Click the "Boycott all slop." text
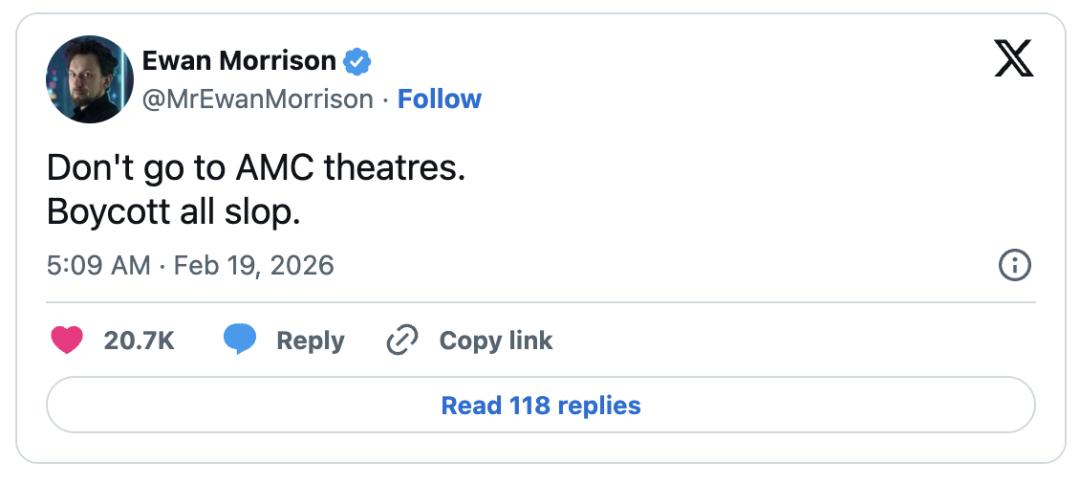This screenshot has height=484, width=1080. pos(174,213)
